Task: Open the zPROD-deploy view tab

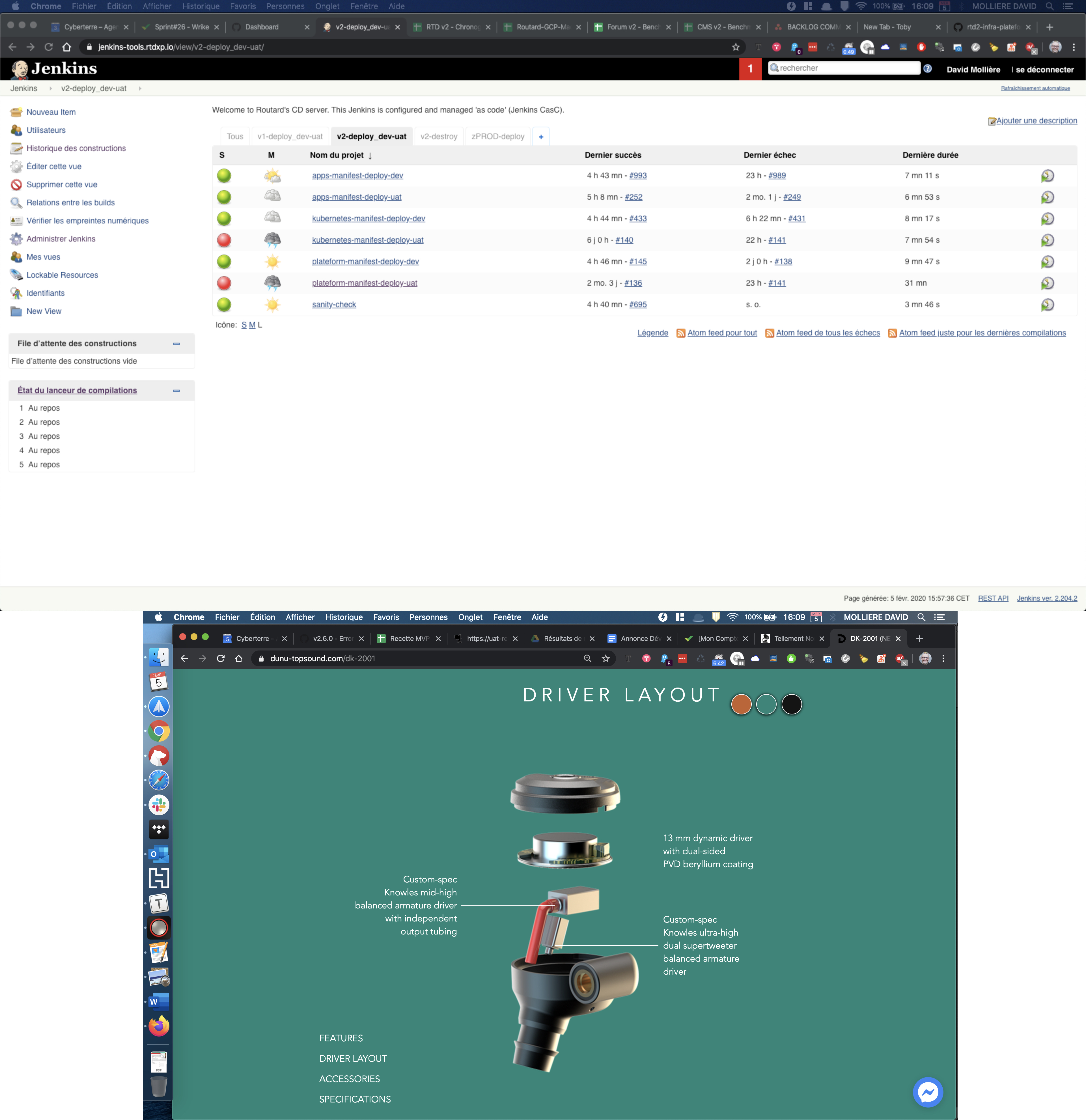Action: coord(497,137)
